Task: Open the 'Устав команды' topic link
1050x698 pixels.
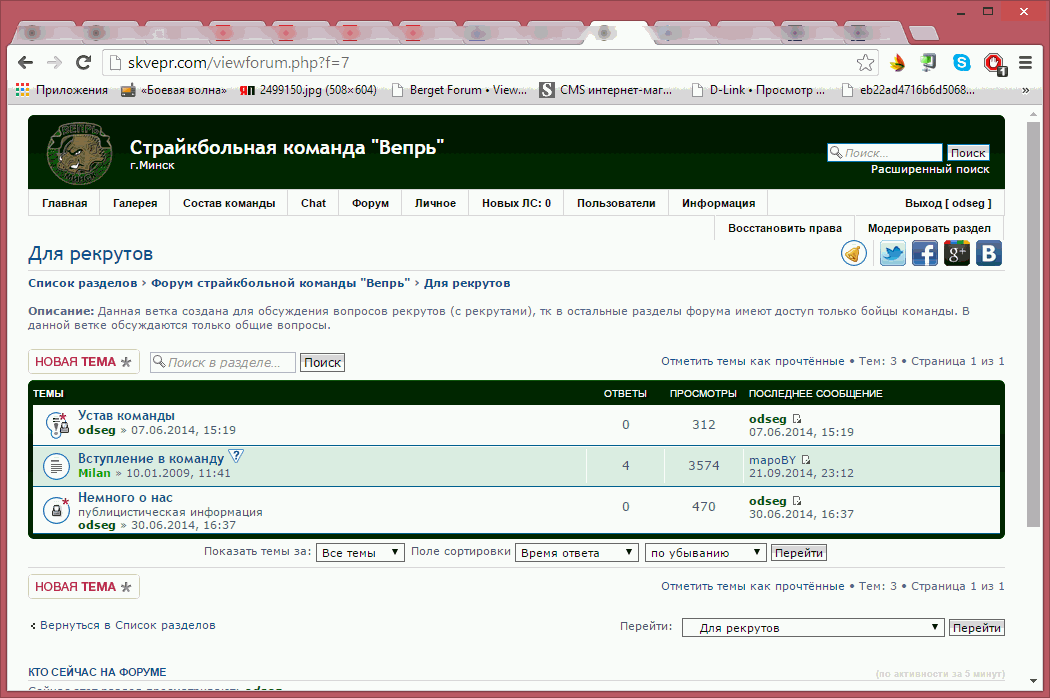Action: click(x=126, y=415)
